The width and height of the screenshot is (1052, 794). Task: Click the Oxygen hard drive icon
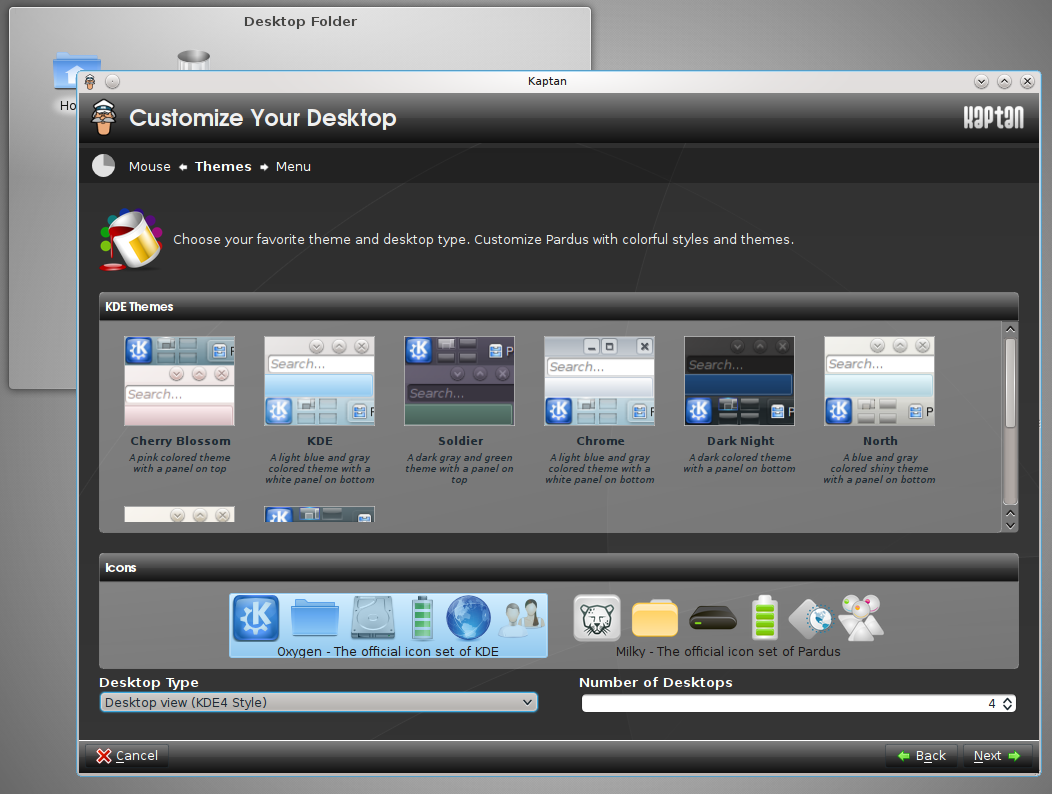pos(373,617)
